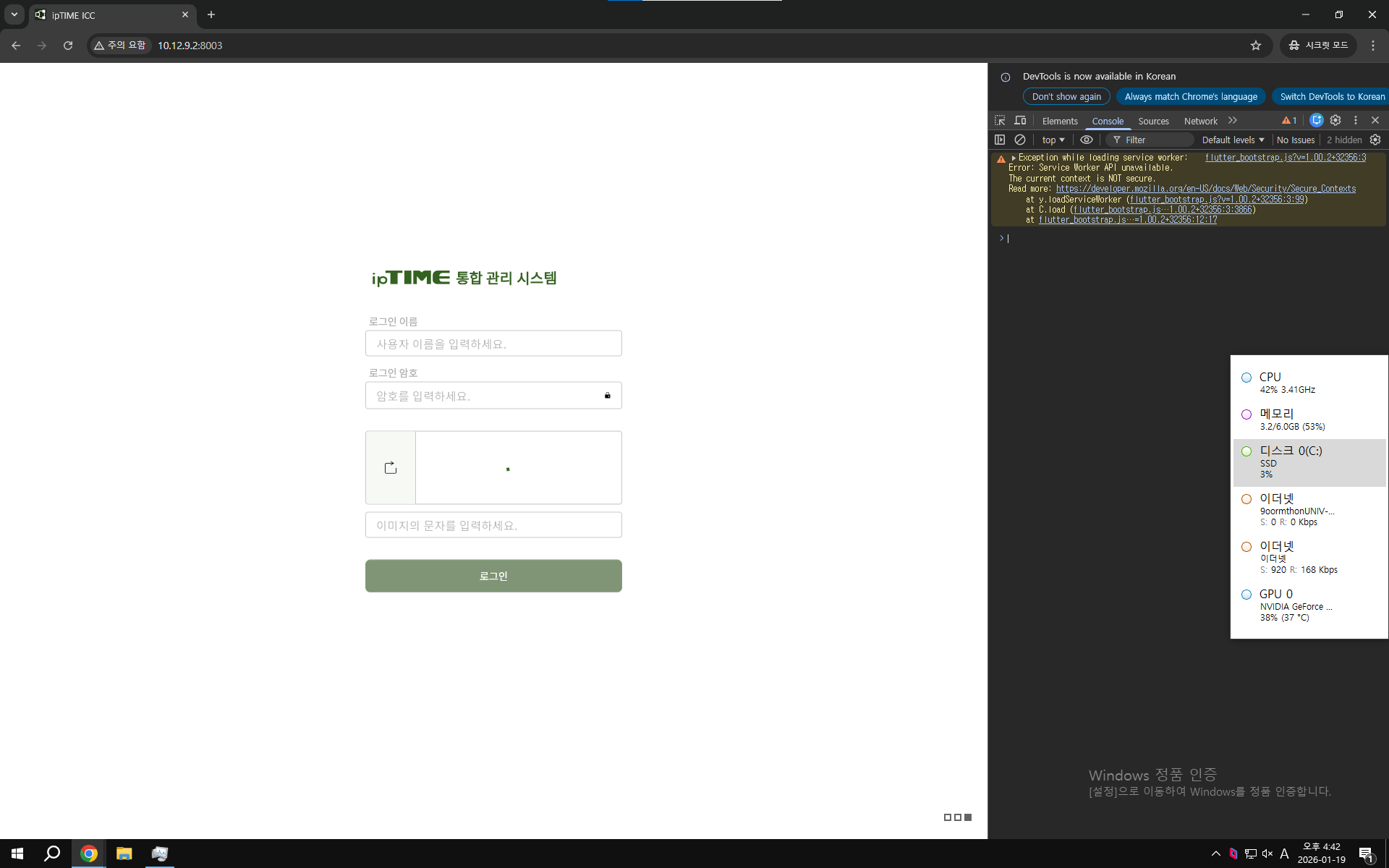Switch to the Console tab

point(1108,121)
